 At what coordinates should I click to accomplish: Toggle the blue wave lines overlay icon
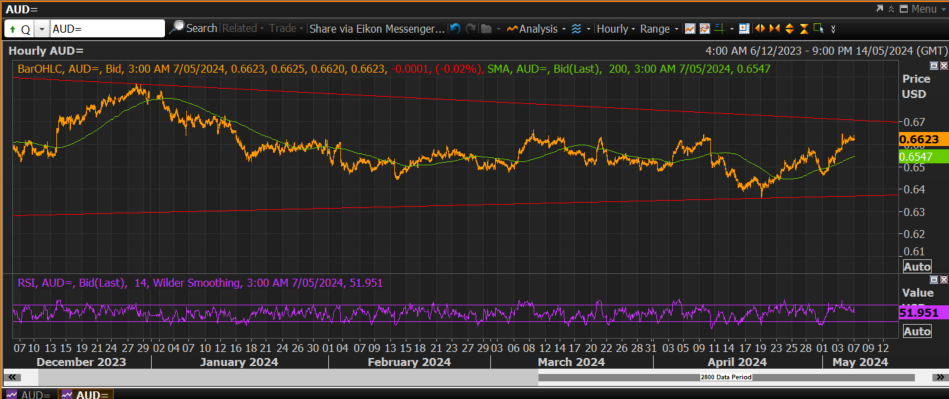point(576,28)
